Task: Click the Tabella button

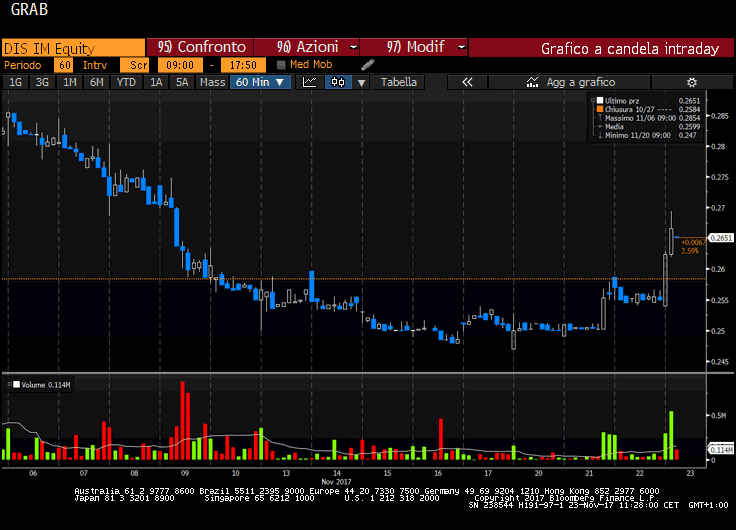Action: (399, 82)
